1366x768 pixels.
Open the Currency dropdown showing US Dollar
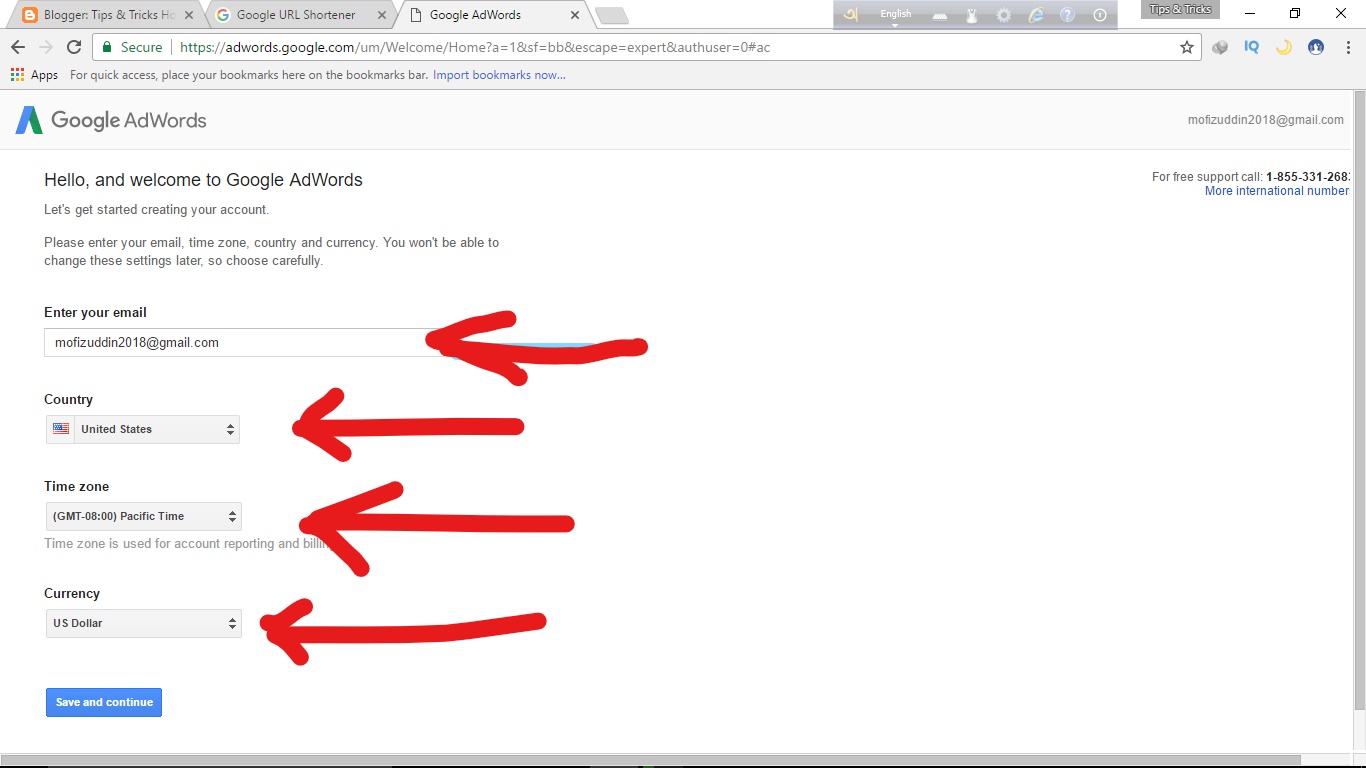coord(144,623)
